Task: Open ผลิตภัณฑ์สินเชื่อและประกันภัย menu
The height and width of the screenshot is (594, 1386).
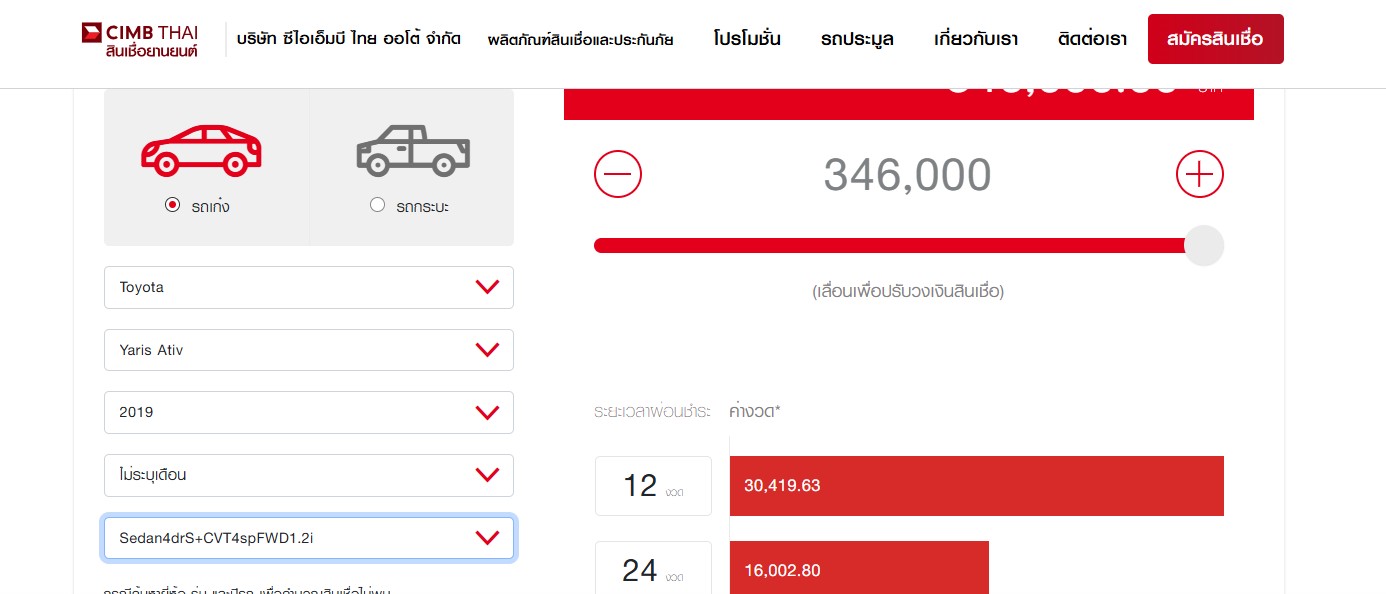Action: (x=580, y=40)
